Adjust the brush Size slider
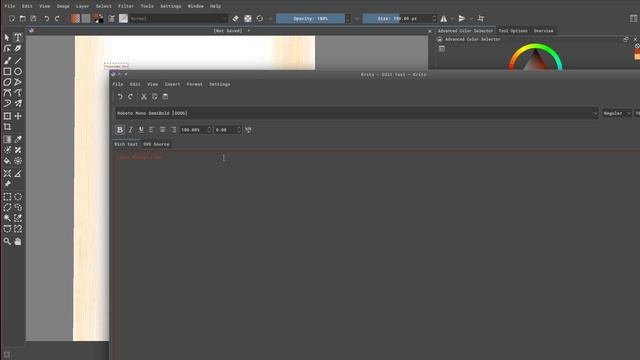 pyautogui.click(x=397, y=18)
